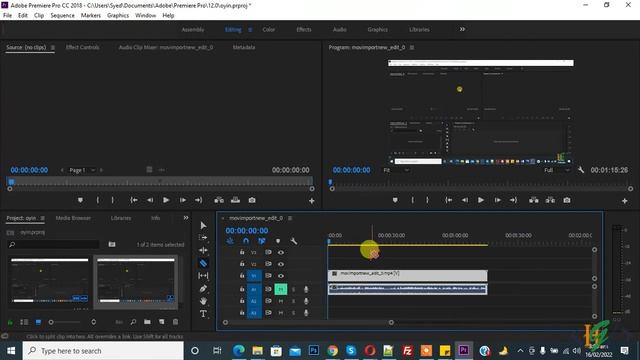
Task: Select the Type tool
Action: point(203,314)
